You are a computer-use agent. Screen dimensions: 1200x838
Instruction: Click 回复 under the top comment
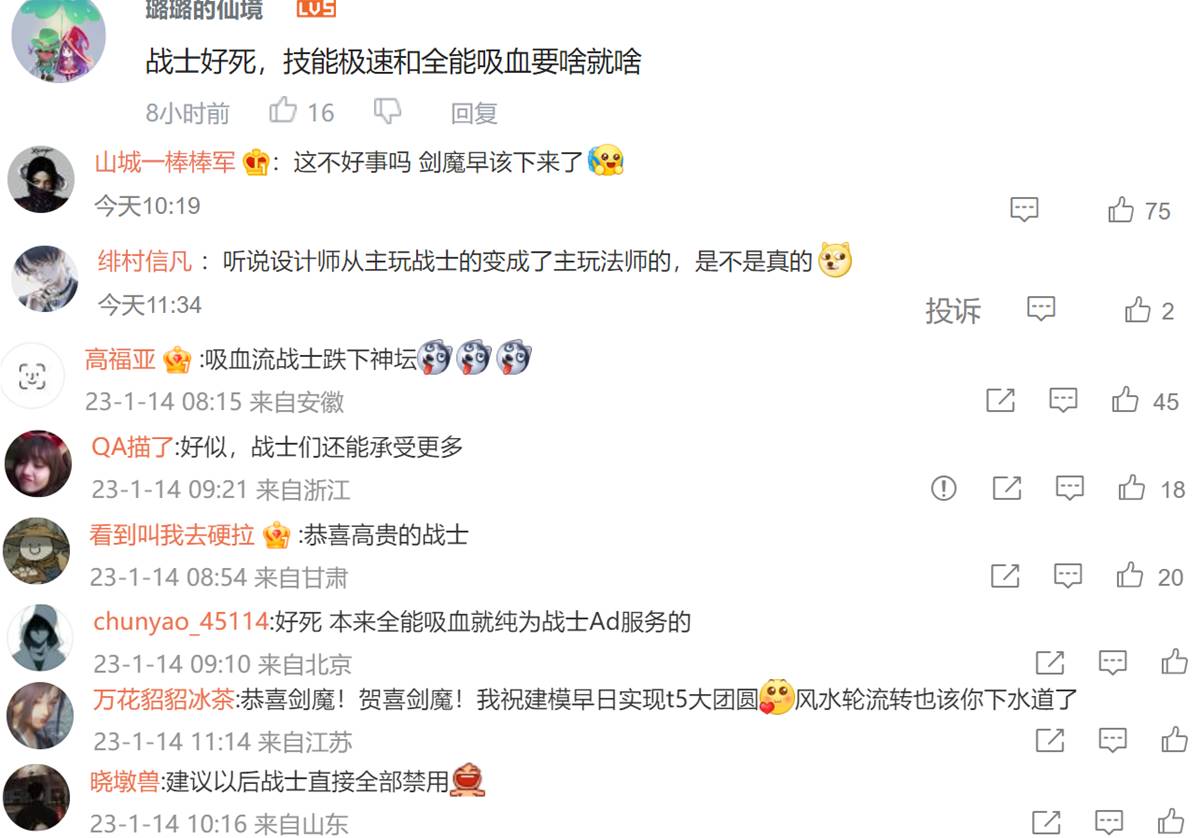tap(474, 113)
